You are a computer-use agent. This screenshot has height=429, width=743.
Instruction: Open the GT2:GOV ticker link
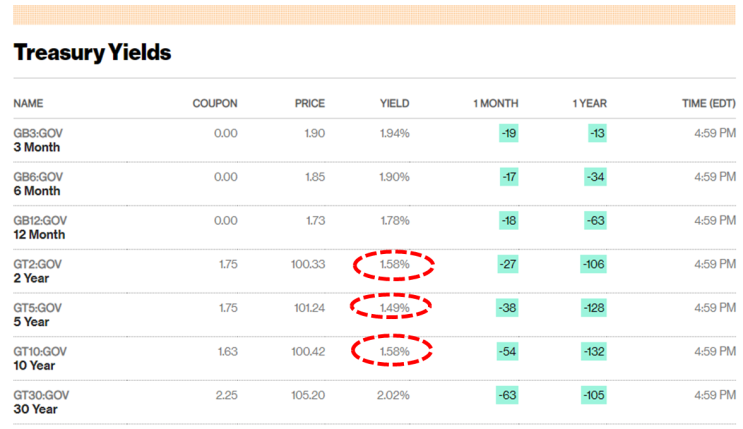37,264
